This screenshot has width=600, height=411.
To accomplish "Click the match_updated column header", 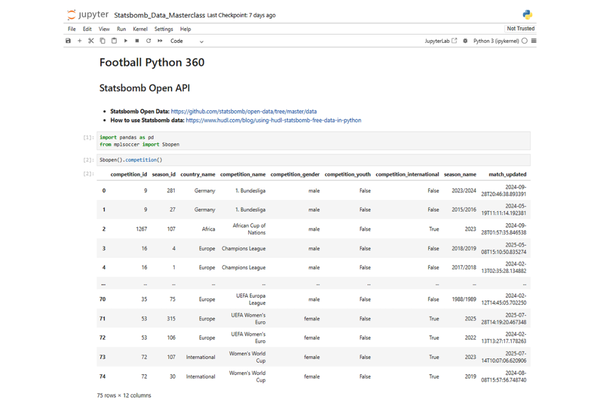I will coord(507,175).
